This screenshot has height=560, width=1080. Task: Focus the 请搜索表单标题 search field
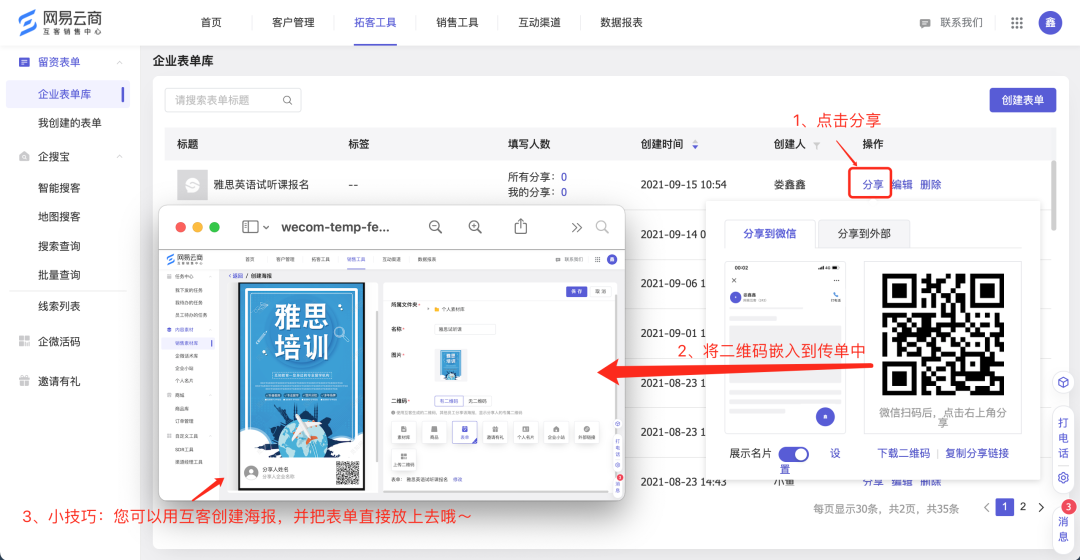pyautogui.click(x=233, y=101)
